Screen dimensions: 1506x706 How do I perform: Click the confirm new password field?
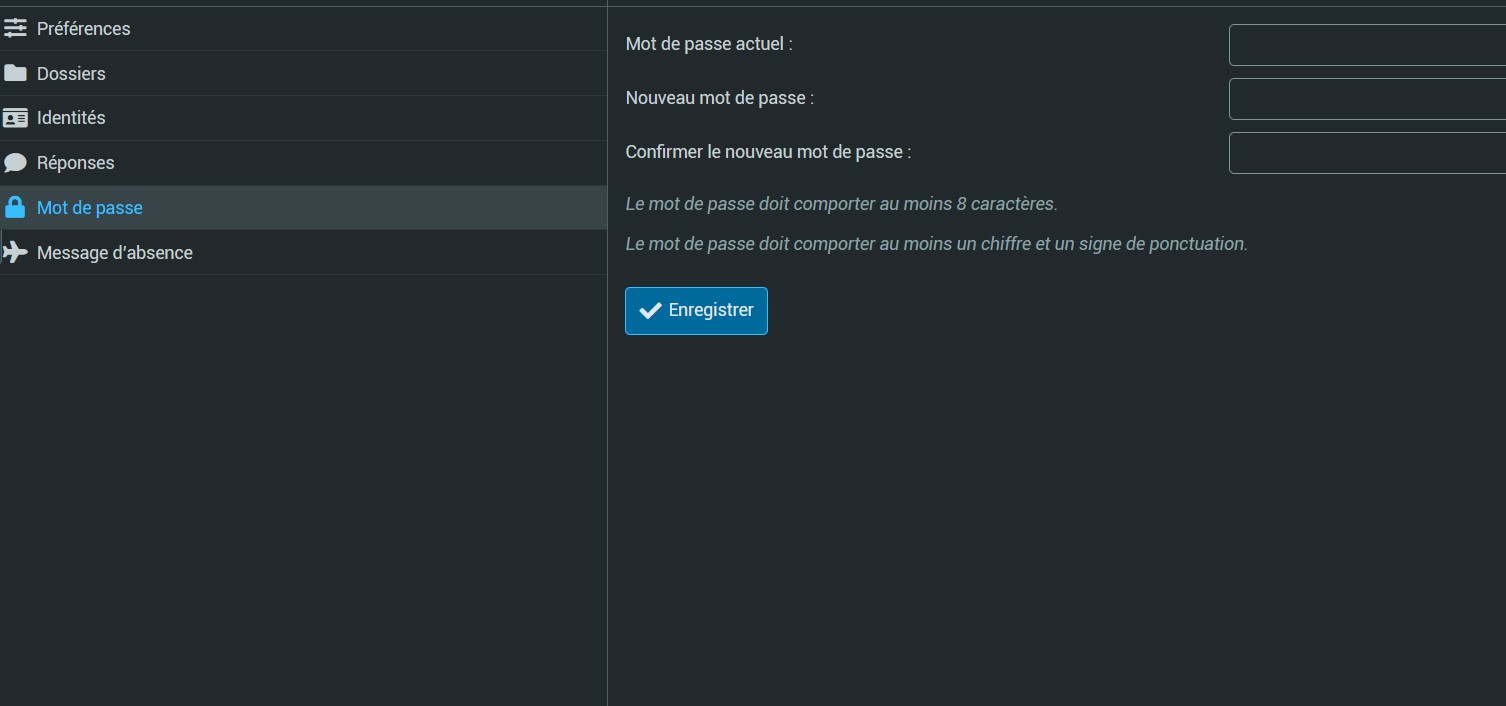tap(1366, 153)
